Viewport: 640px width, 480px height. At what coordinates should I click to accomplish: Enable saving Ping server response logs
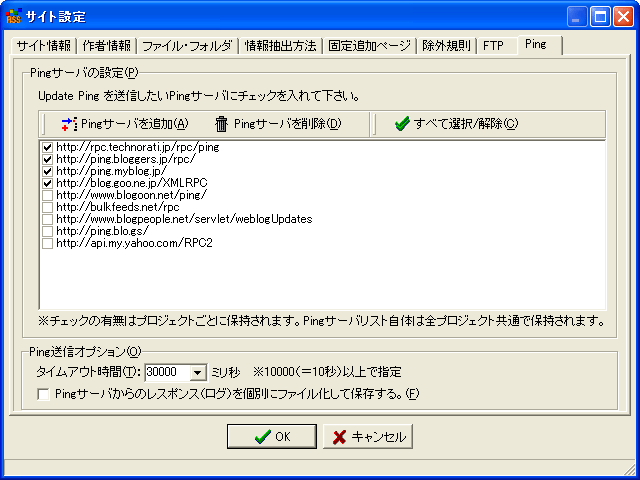click(43, 394)
